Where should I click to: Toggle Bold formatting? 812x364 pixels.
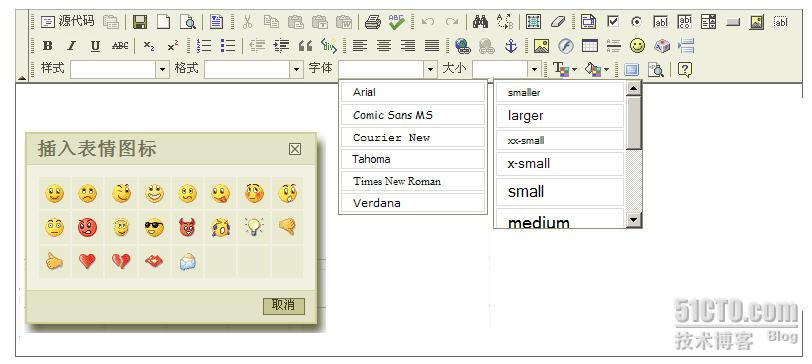tap(47, 46)
